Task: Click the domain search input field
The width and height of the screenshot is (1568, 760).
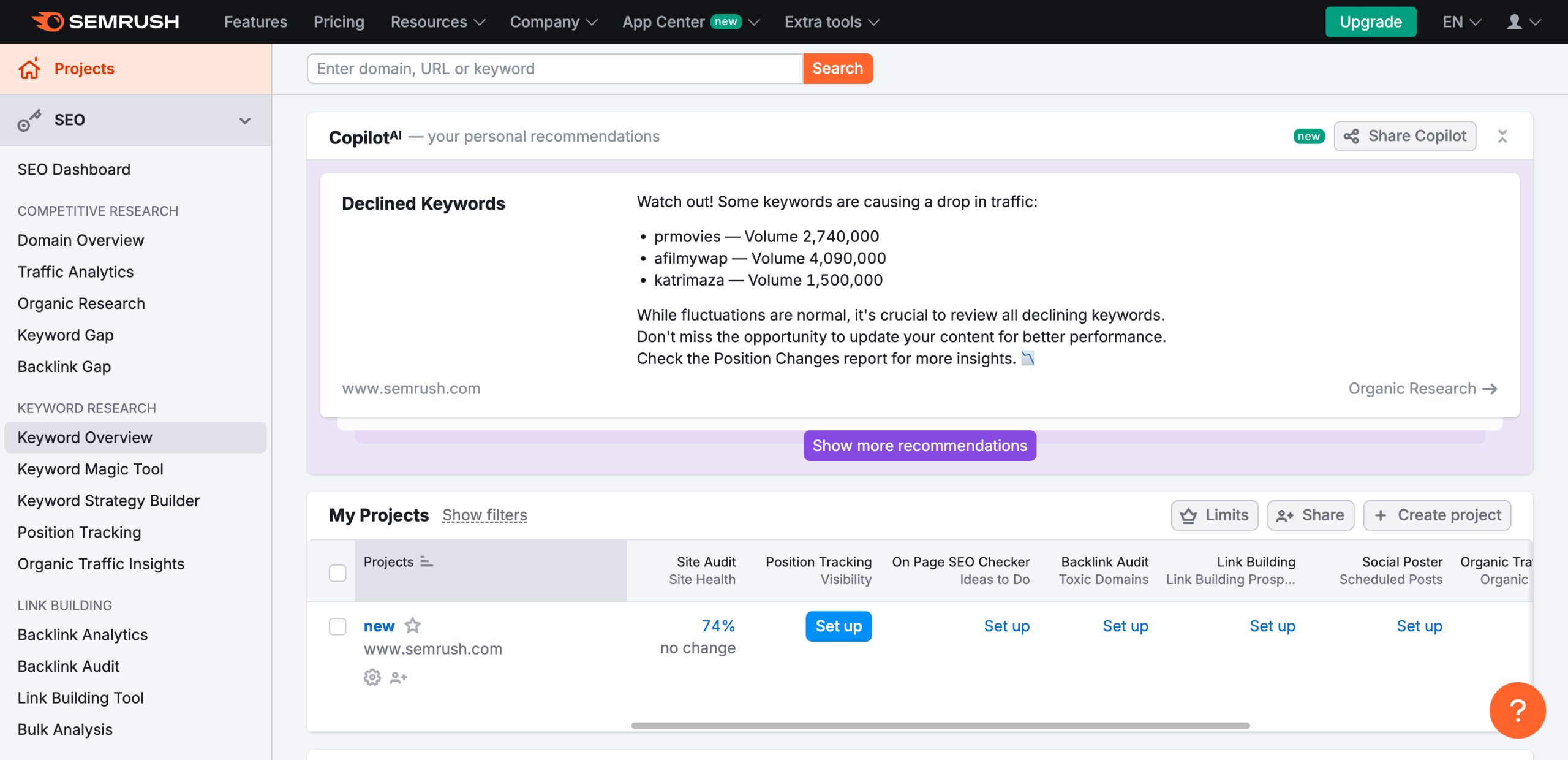Action: pos(554,69)
